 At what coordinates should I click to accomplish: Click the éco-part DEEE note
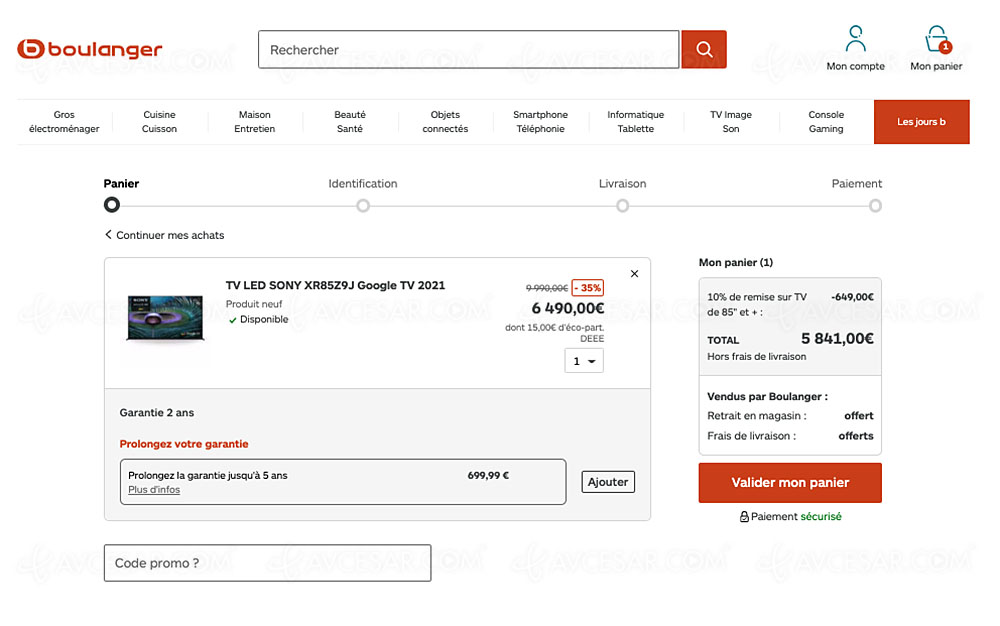click(555, 333)
